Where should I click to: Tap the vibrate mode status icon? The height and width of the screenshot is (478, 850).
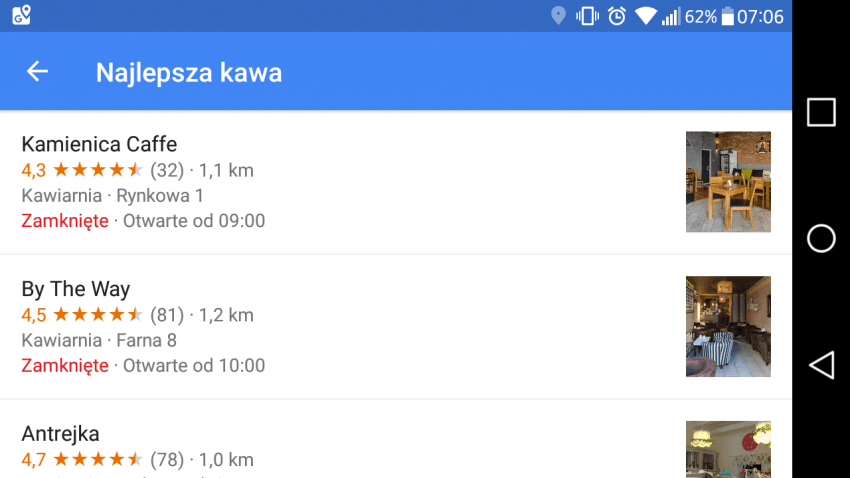tap(587, 16)
